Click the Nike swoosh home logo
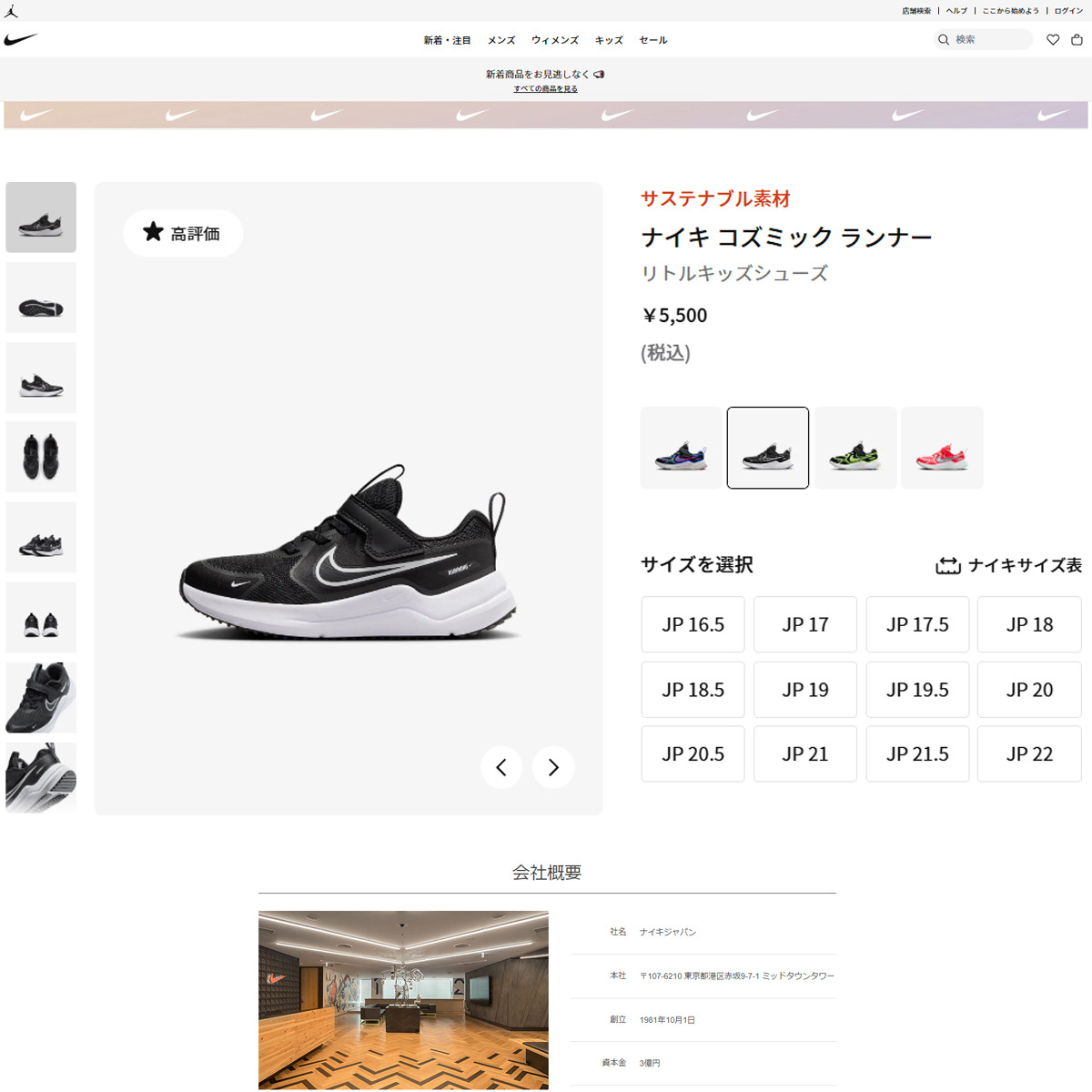The height and width of the screenshot is (1092, 1092). [x=21, y=39]
